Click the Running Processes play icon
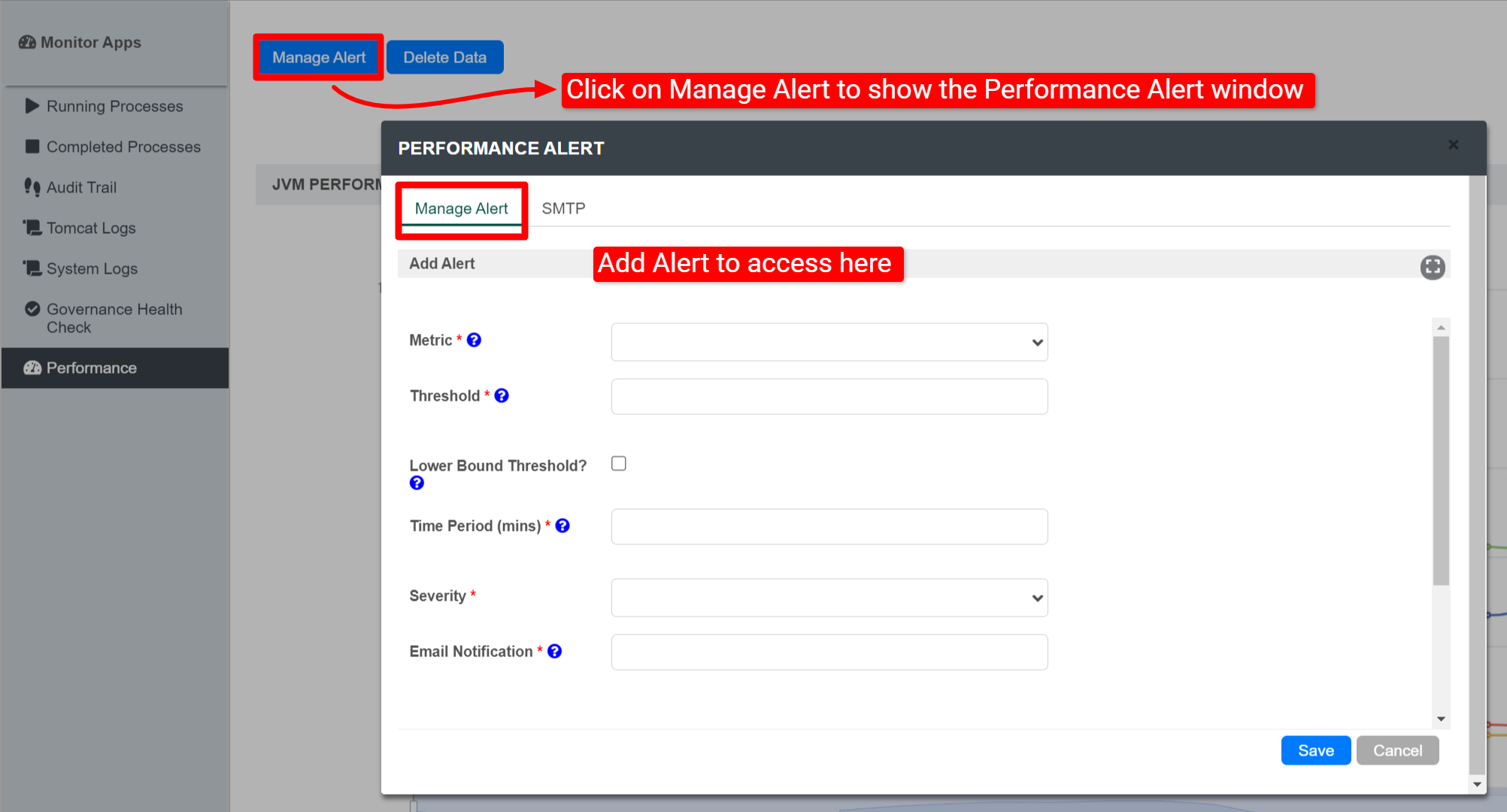The width and height of the screenshot is (1507, 812). 32,106
